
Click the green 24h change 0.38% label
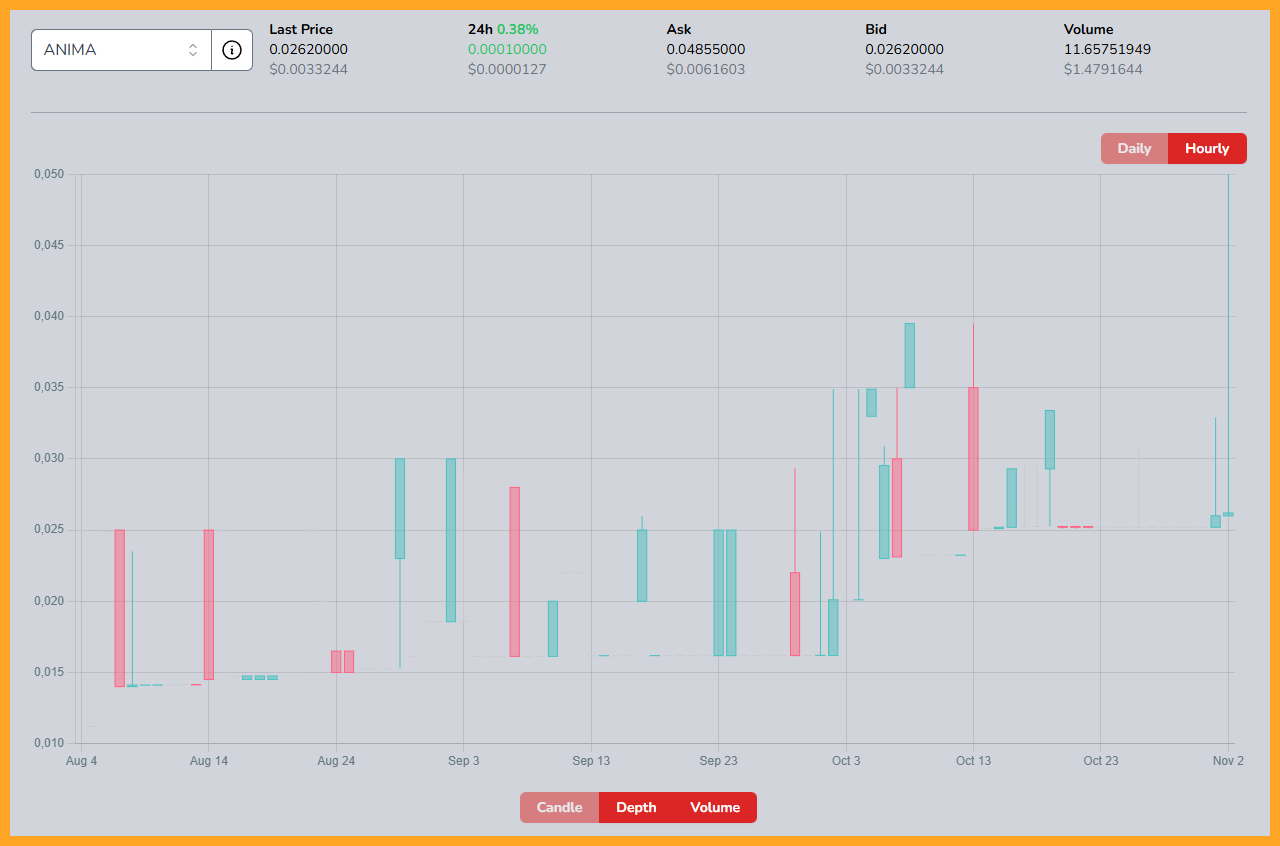coord(518,29)
